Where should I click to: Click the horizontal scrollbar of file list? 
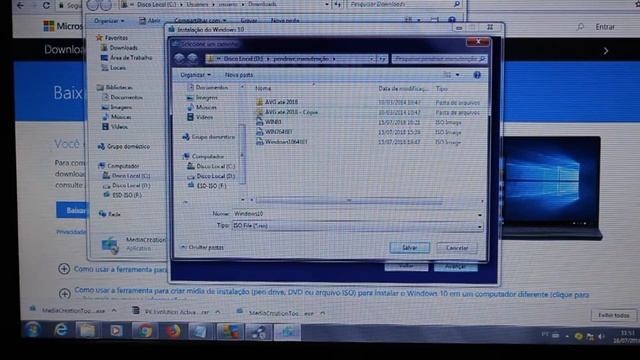(x=349, y=200)
